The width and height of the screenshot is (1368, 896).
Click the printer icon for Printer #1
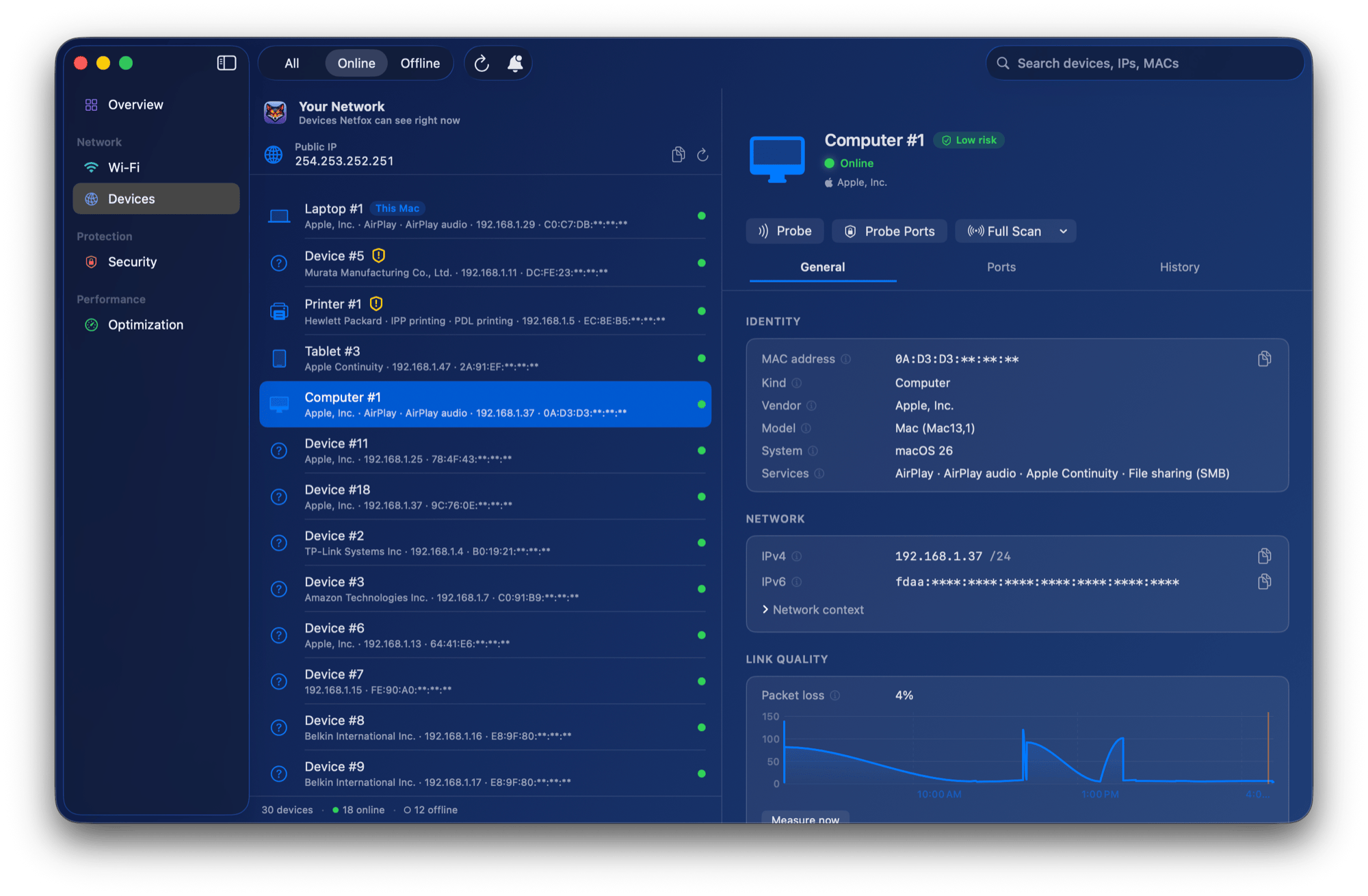click(279, 311)
